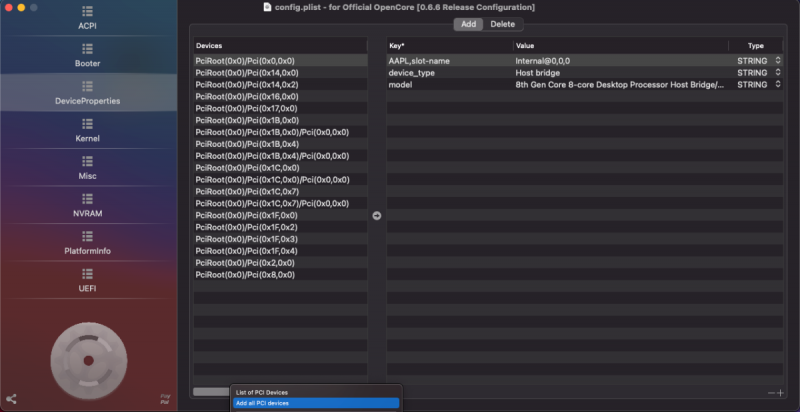Image resolution: width=800 pixels, height=412 pixels.
Task: Open the ACPI section in the sidebar
Action: [x=87, y=18]
